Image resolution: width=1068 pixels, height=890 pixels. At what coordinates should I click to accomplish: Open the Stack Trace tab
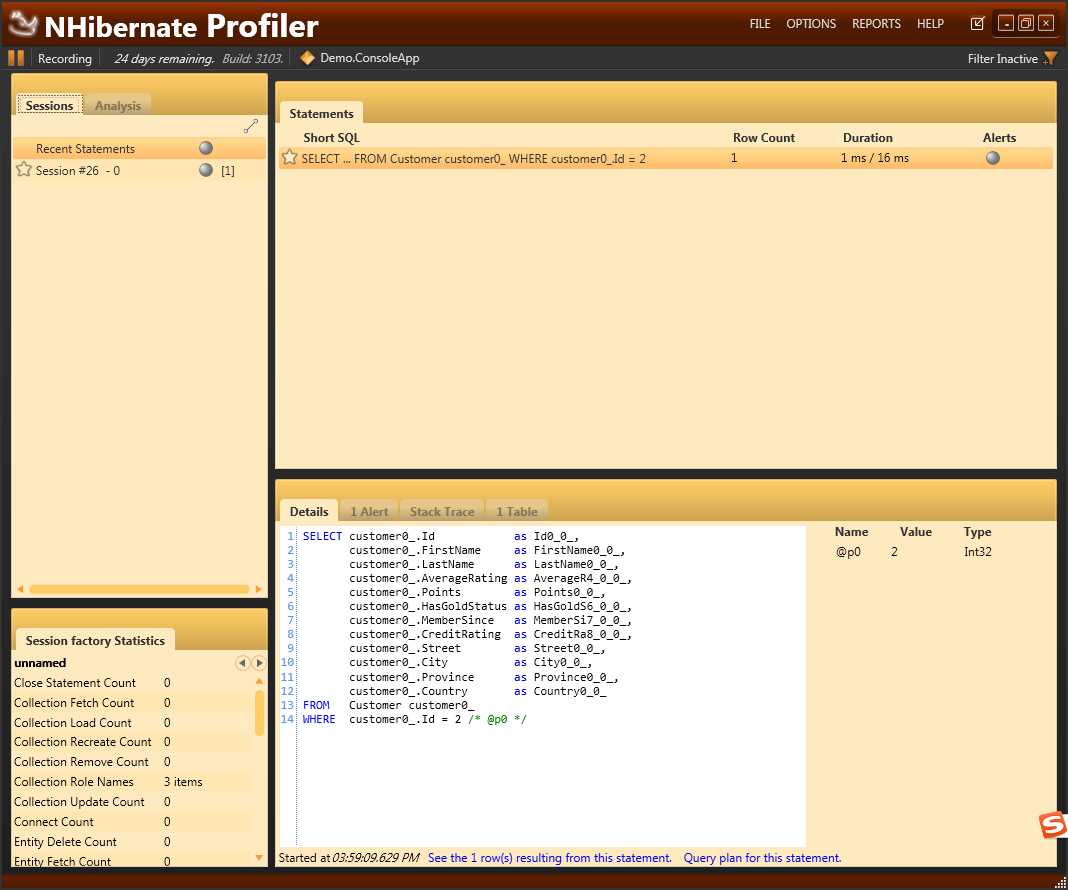click(x=441, y=511)
